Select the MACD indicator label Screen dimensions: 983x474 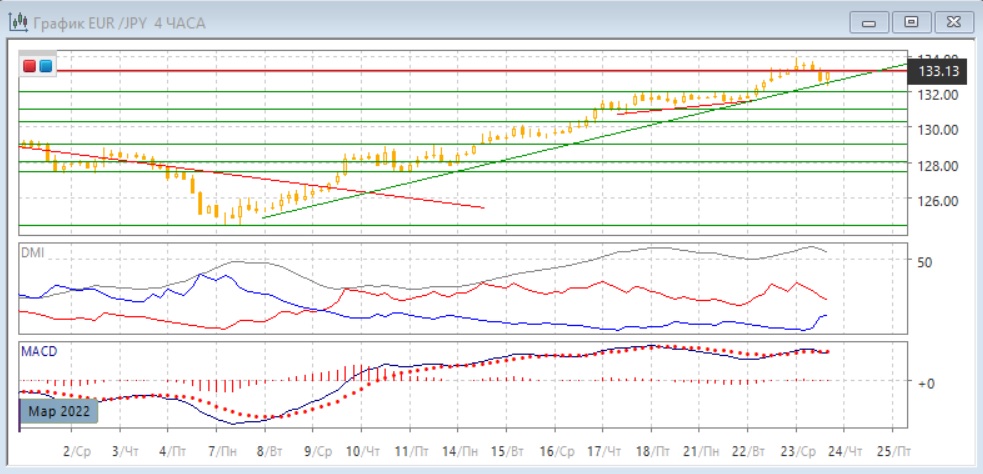[x=39, y=351]
